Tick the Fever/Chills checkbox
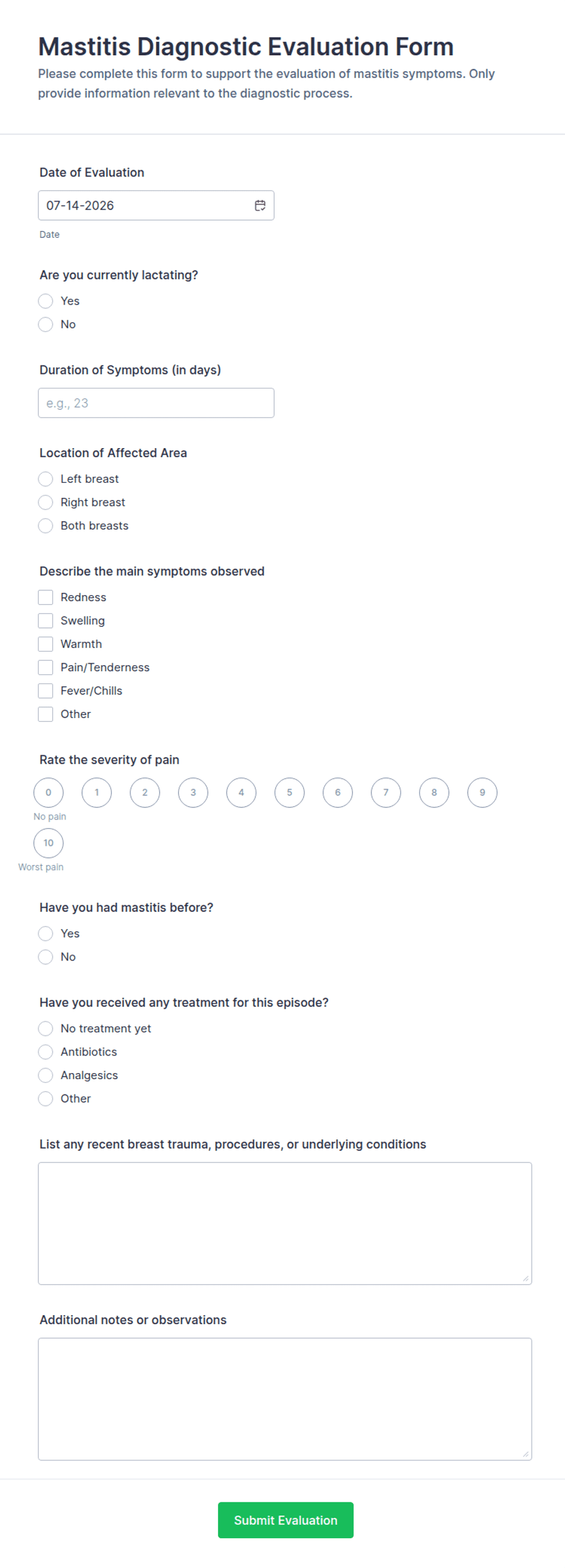The image size is (565, 1568). click(46, 691)
